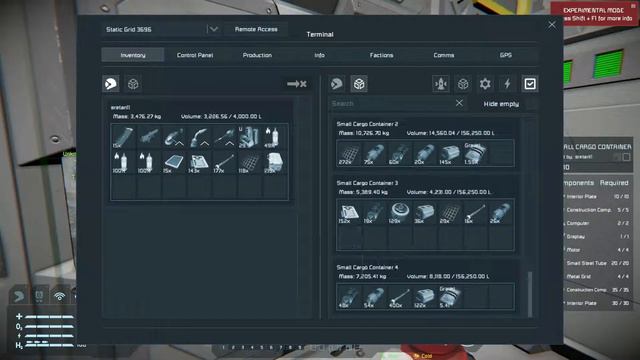The image size is (640, 360).
Task: Select the 152x interior plates in Container 3
Action: (x=349, y=213)
